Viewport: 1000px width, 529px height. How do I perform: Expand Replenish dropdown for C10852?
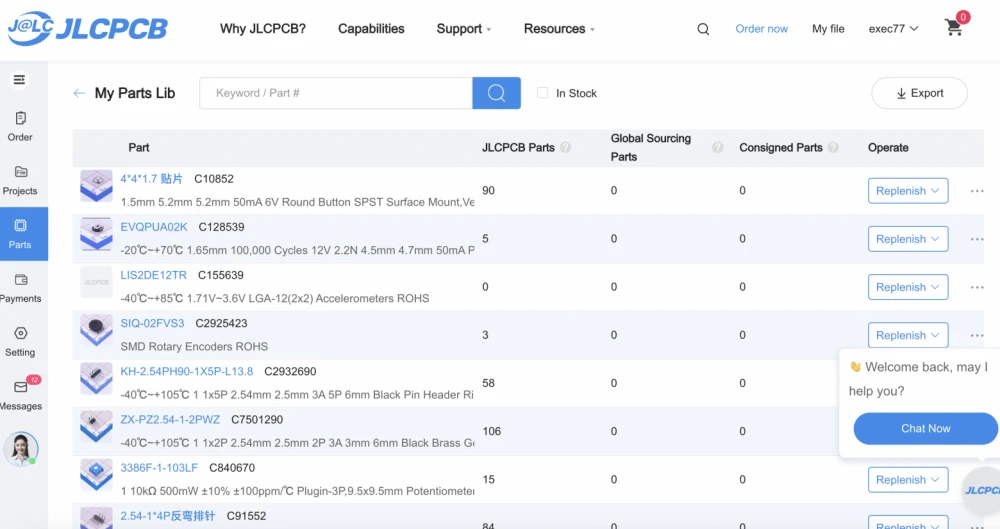[907, 191]
